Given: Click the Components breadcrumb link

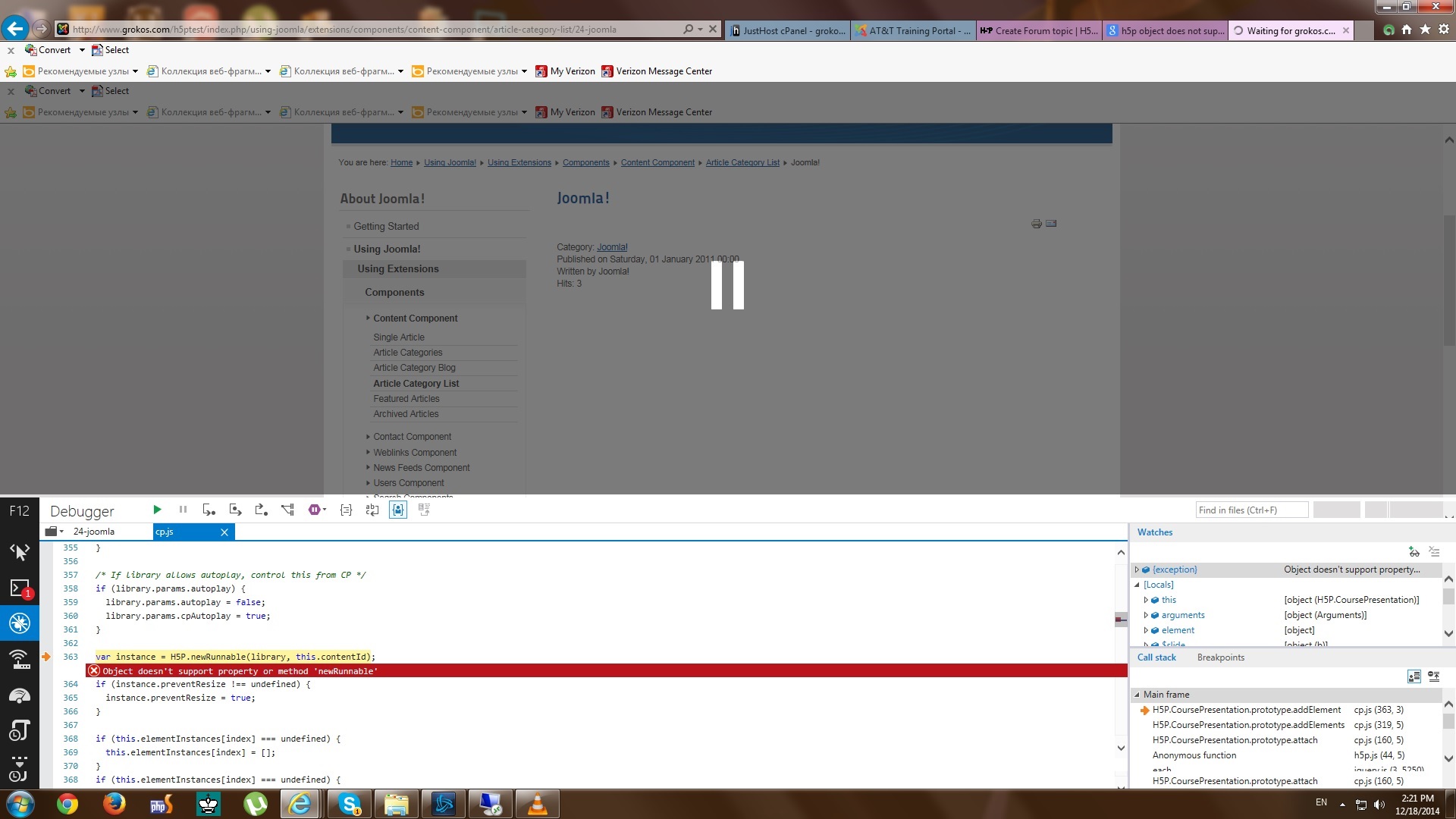Looking at the screenshot, I should tap(585, 163).
